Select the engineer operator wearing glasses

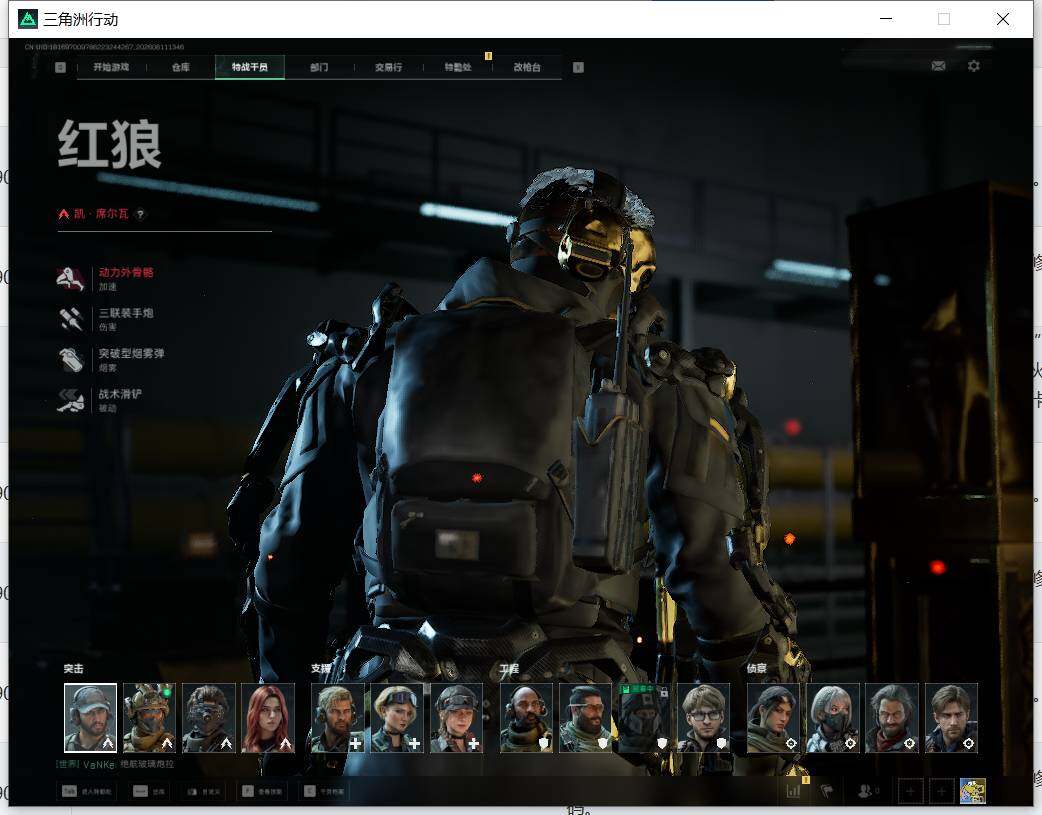[x=703, y=718]
